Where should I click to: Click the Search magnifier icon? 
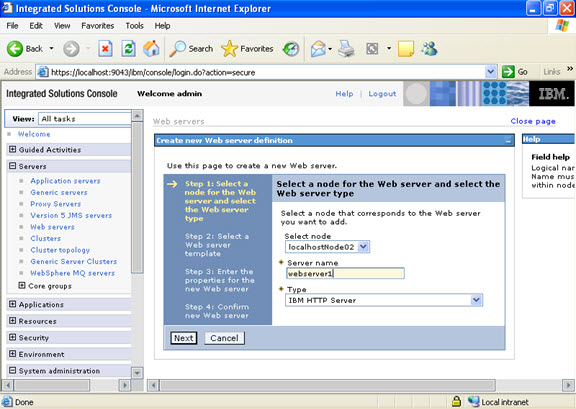coord(177,49)
